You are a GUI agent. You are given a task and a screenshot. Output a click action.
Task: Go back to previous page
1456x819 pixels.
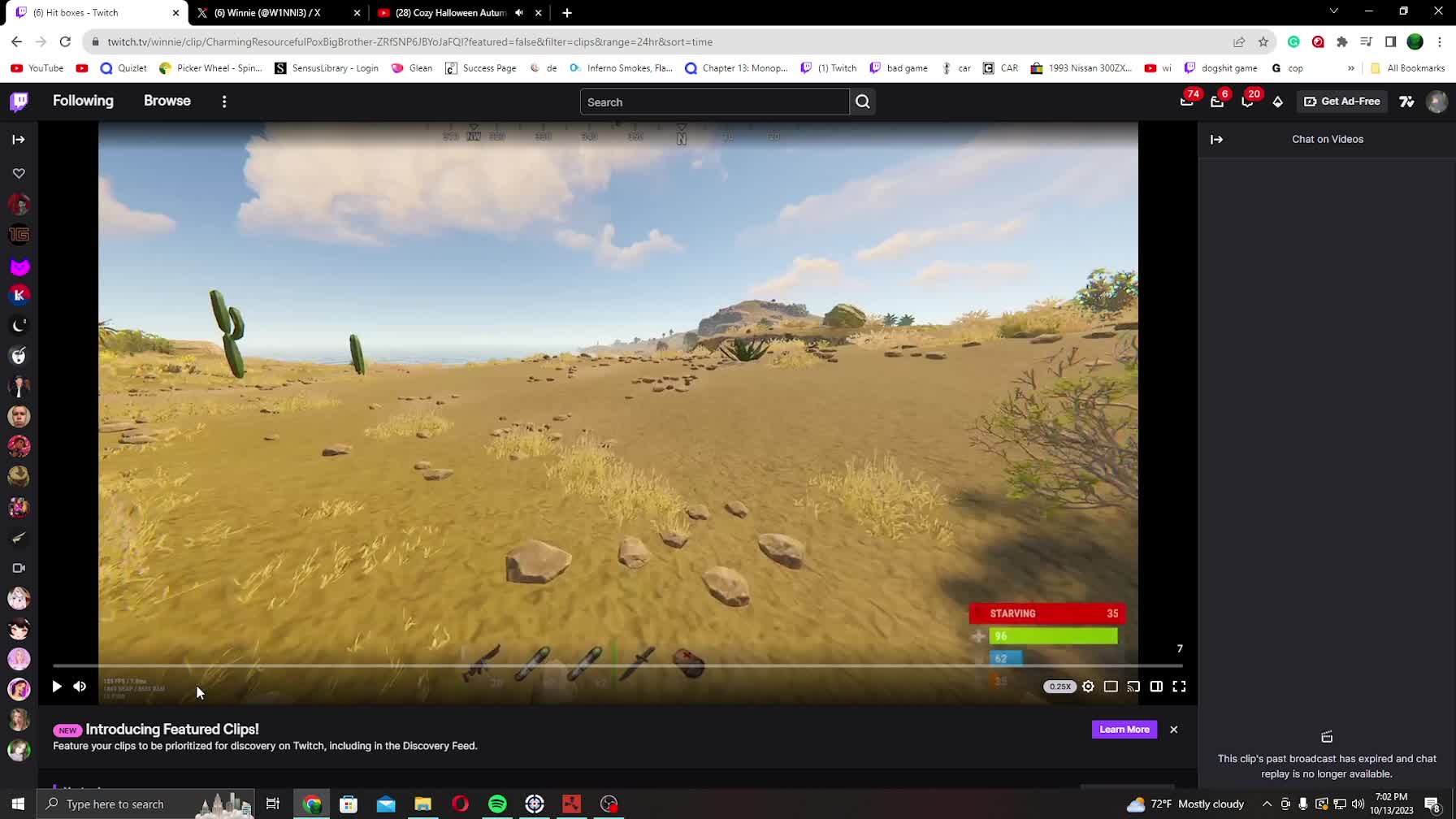(17, 41)
